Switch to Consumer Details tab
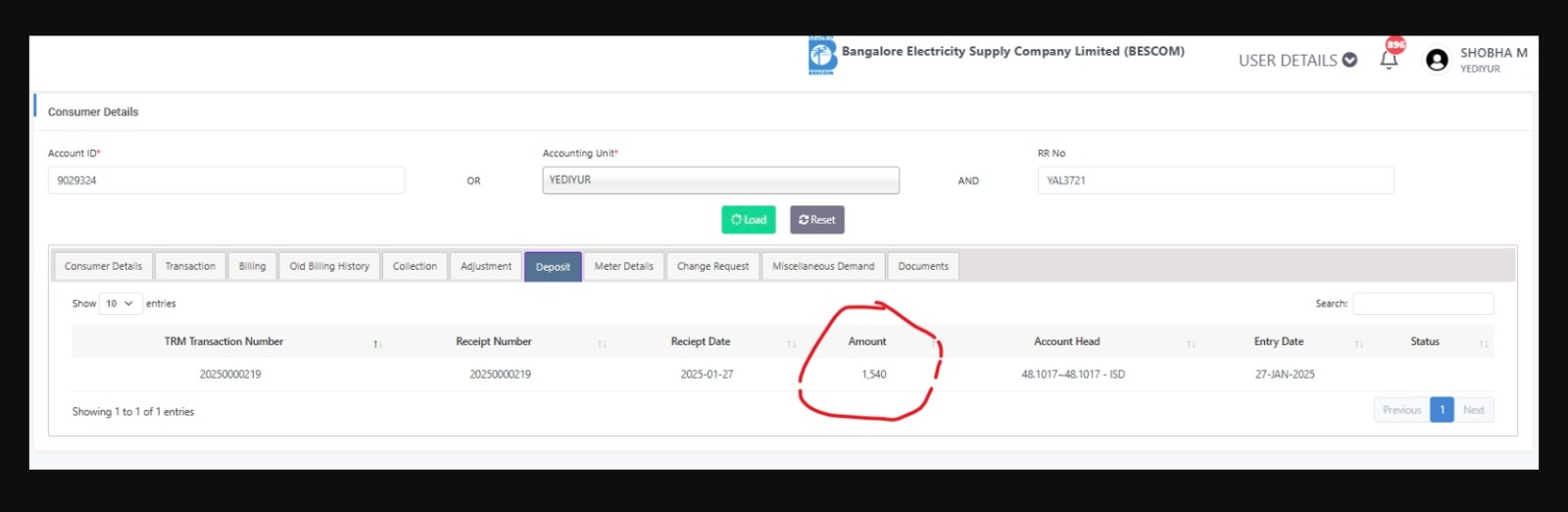 click(103, 267)
